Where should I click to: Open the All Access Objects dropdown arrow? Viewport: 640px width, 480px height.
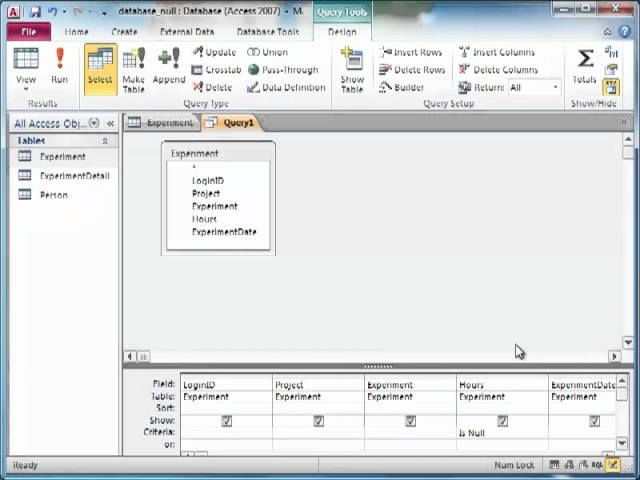point(94,123)
